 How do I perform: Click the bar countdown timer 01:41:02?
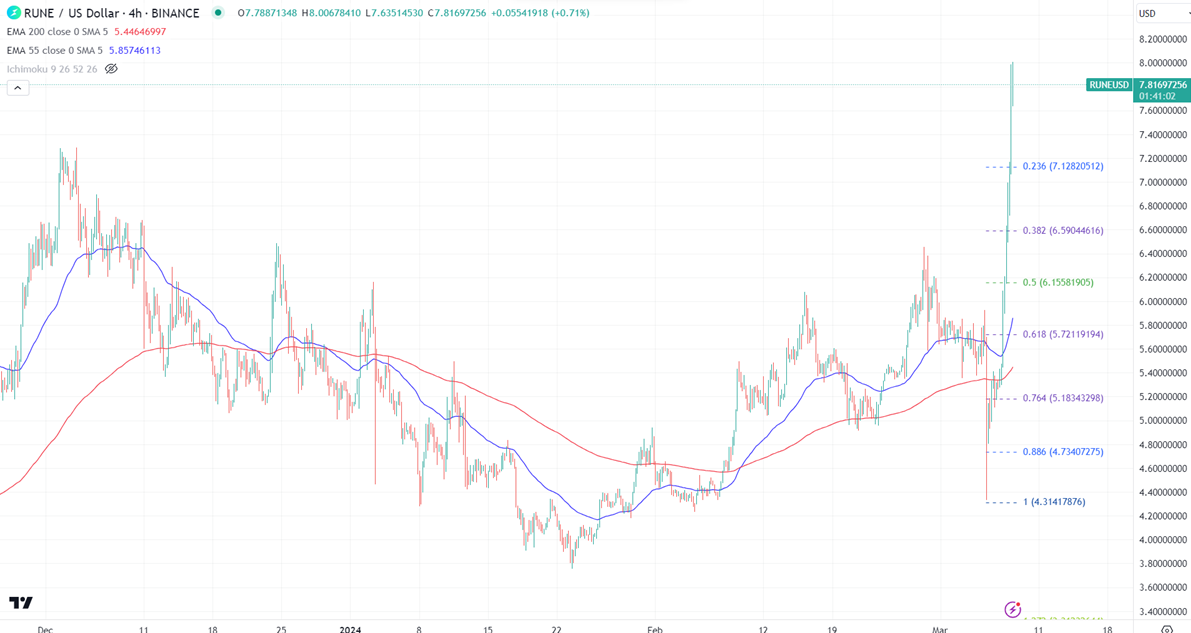coord(1158,97)
